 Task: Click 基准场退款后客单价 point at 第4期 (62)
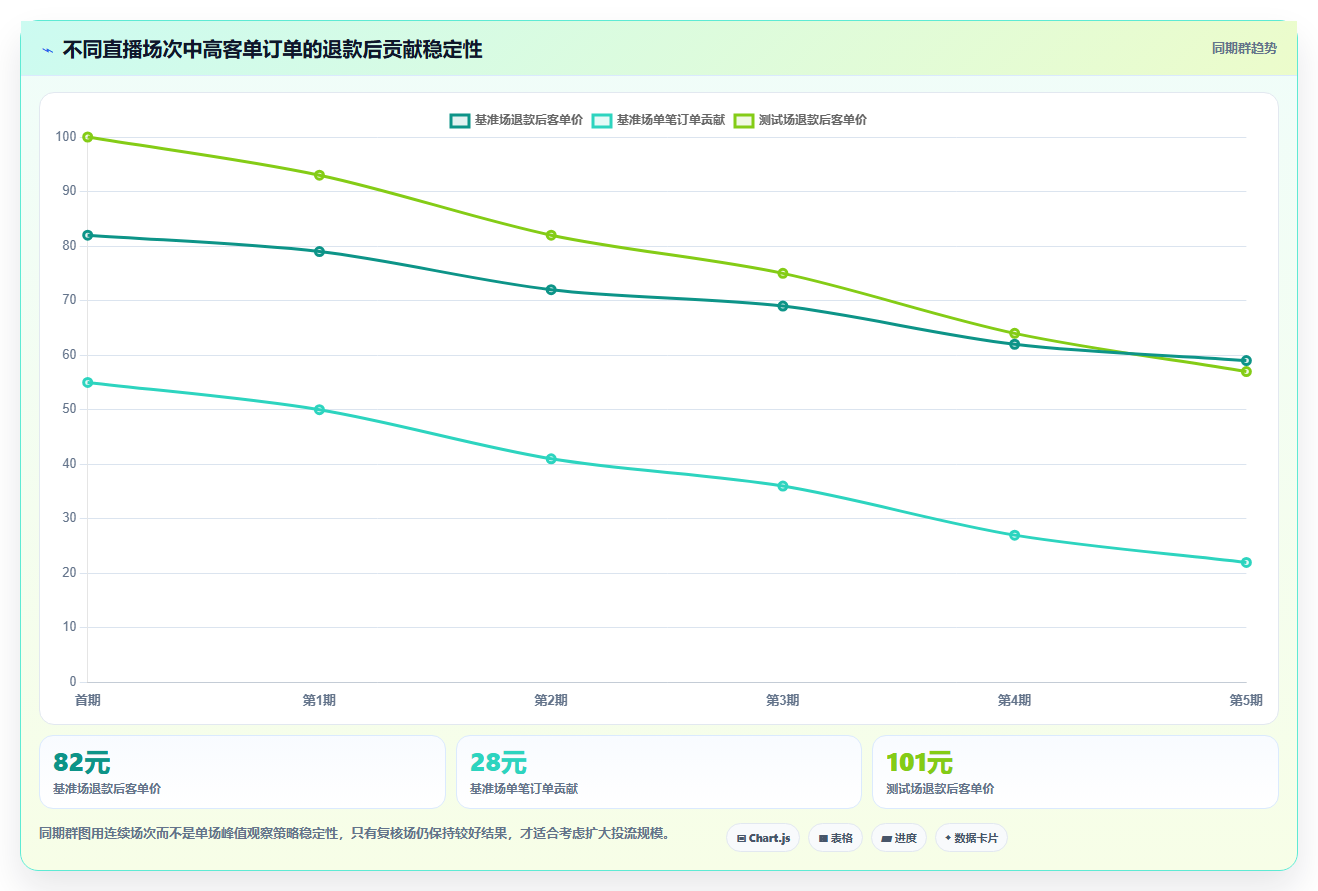point(1014,344)
